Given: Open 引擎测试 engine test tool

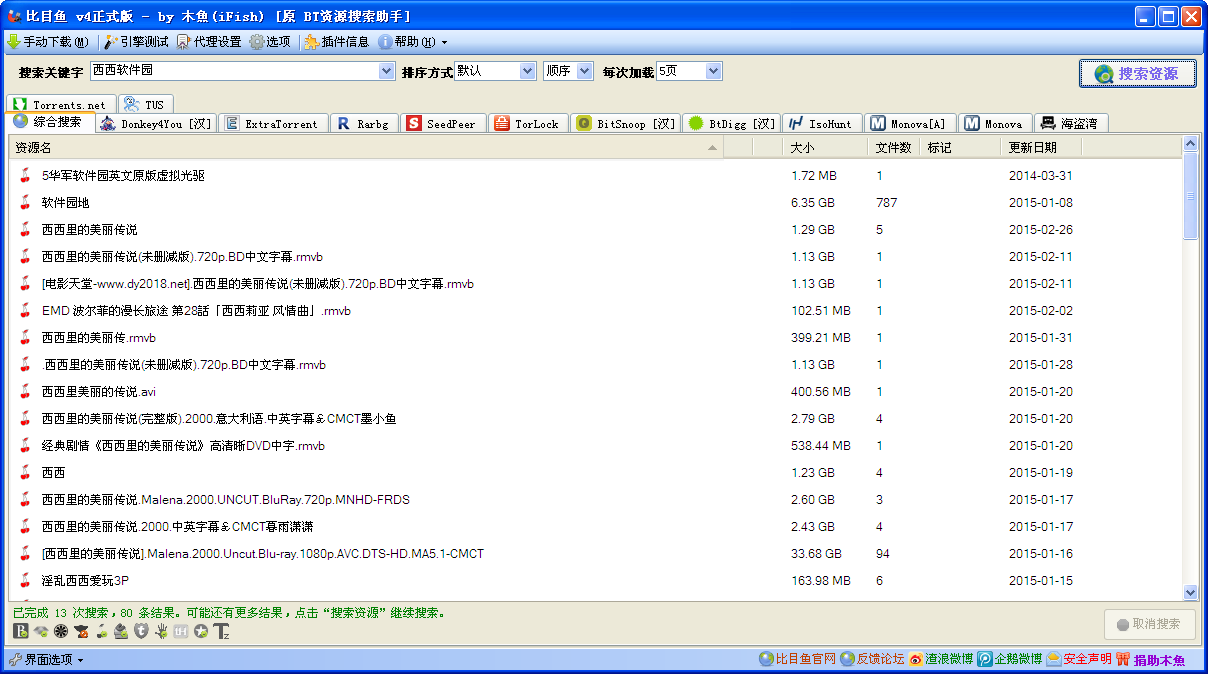Looking at the screenshot, I should [x=137, y=42].
